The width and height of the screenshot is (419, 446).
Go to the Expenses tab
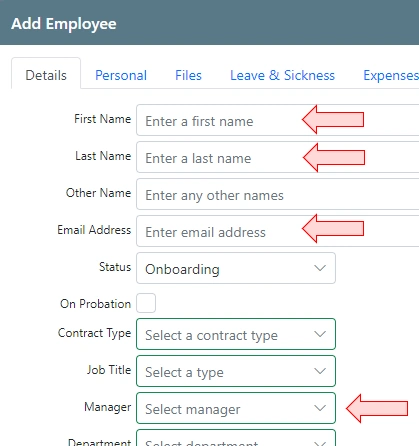pos(391,75)
